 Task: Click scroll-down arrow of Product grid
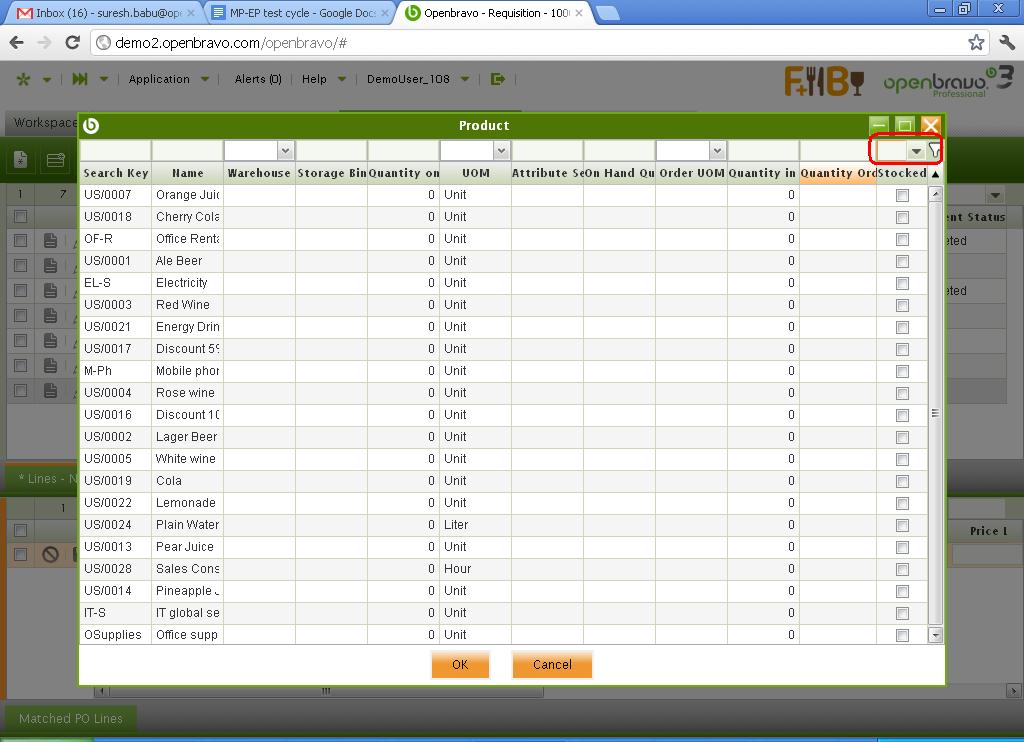coord(935,635)
